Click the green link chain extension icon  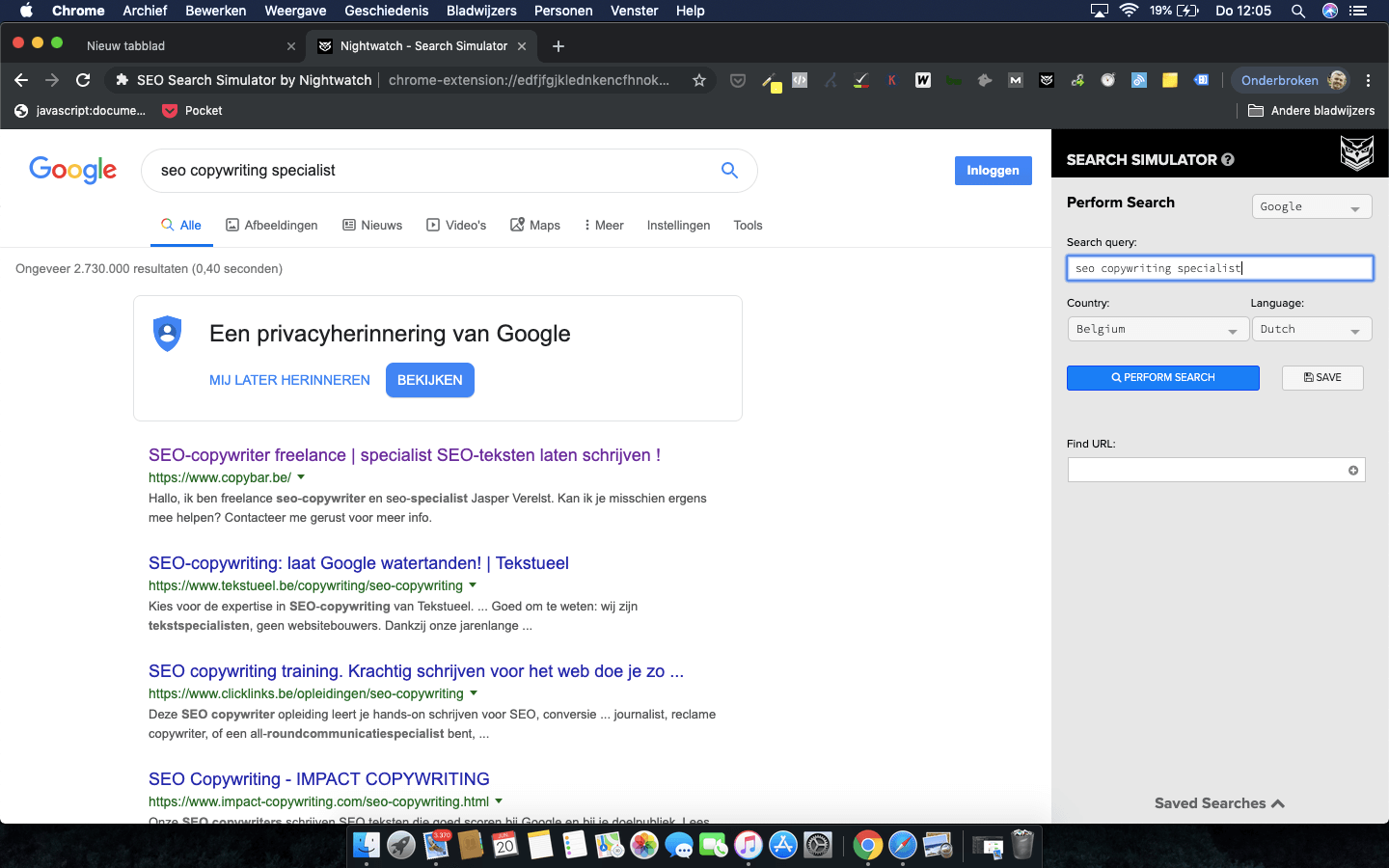(x=1077, y=80)
